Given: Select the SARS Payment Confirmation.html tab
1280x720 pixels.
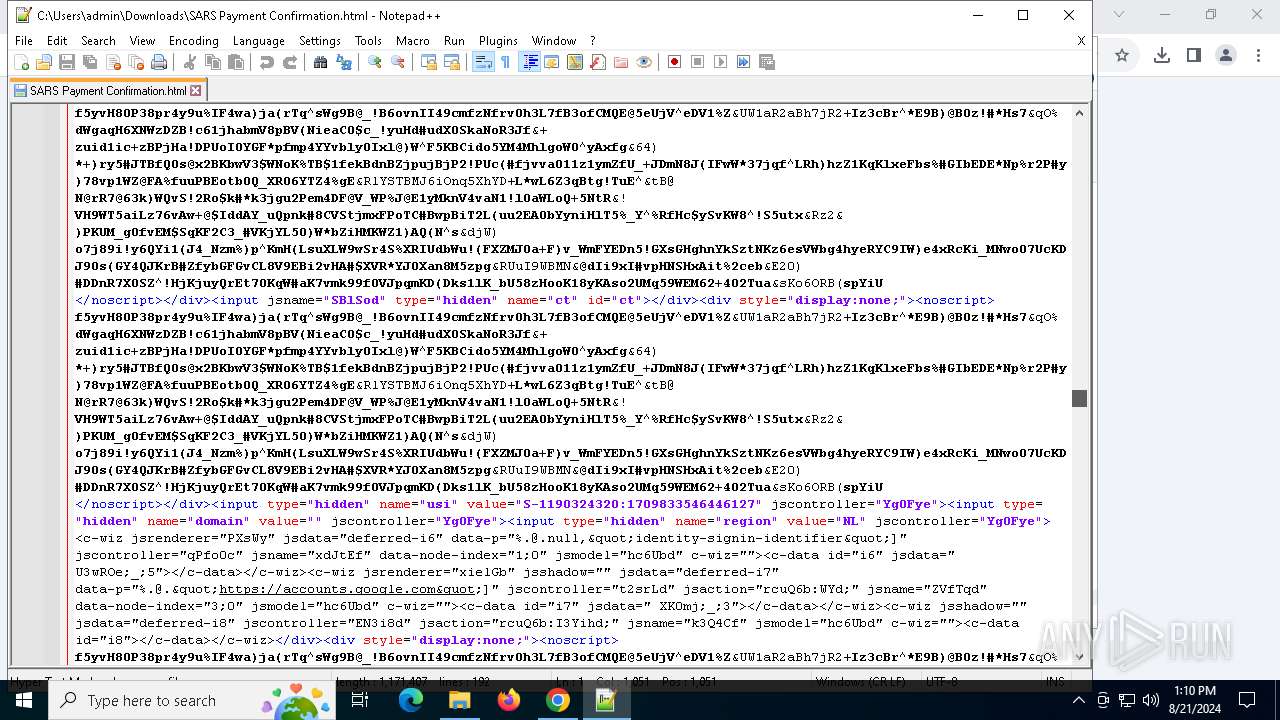Looking at the screenshot, I should coord(108,91).
